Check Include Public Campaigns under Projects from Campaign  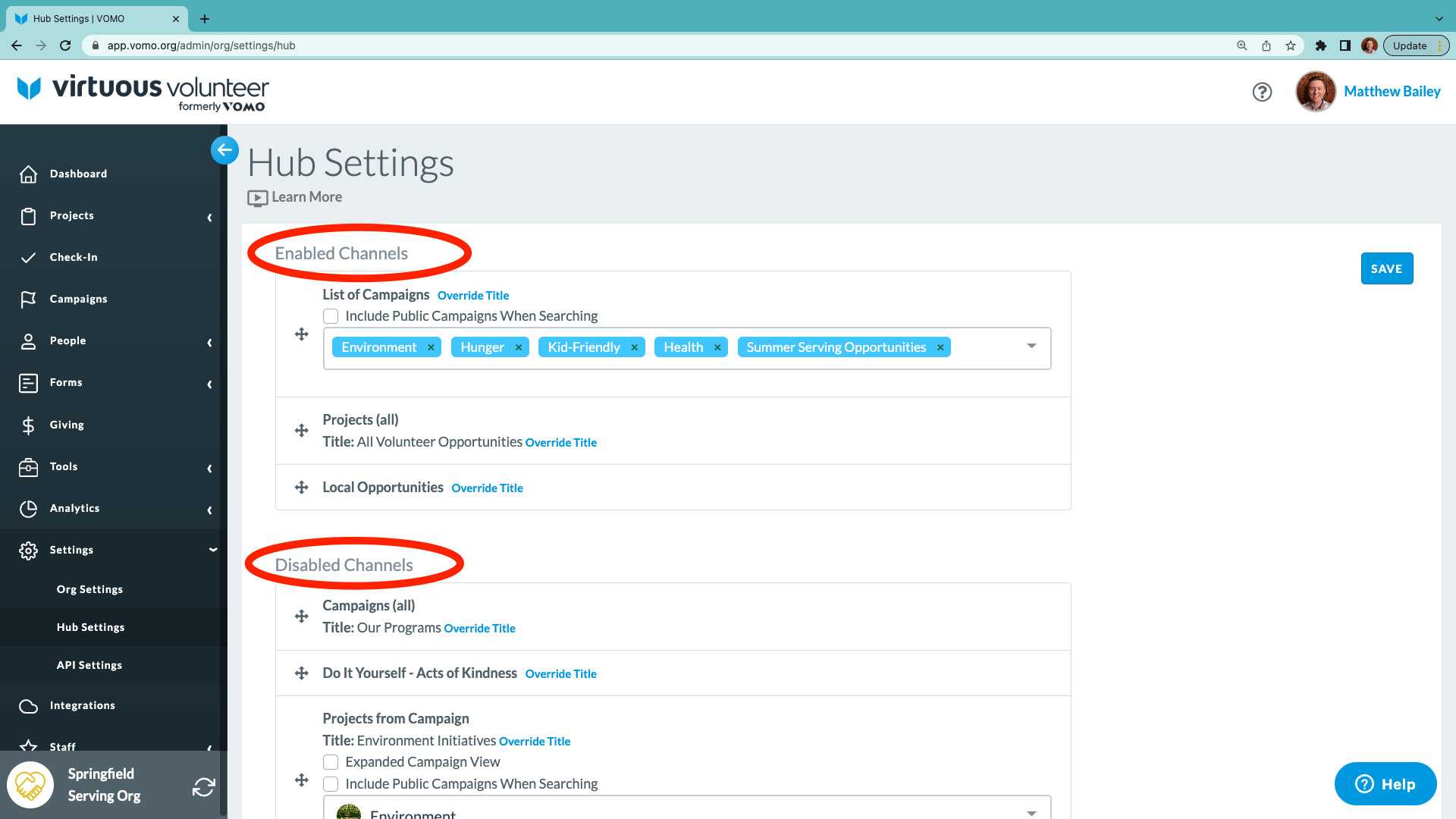point(331,784)
